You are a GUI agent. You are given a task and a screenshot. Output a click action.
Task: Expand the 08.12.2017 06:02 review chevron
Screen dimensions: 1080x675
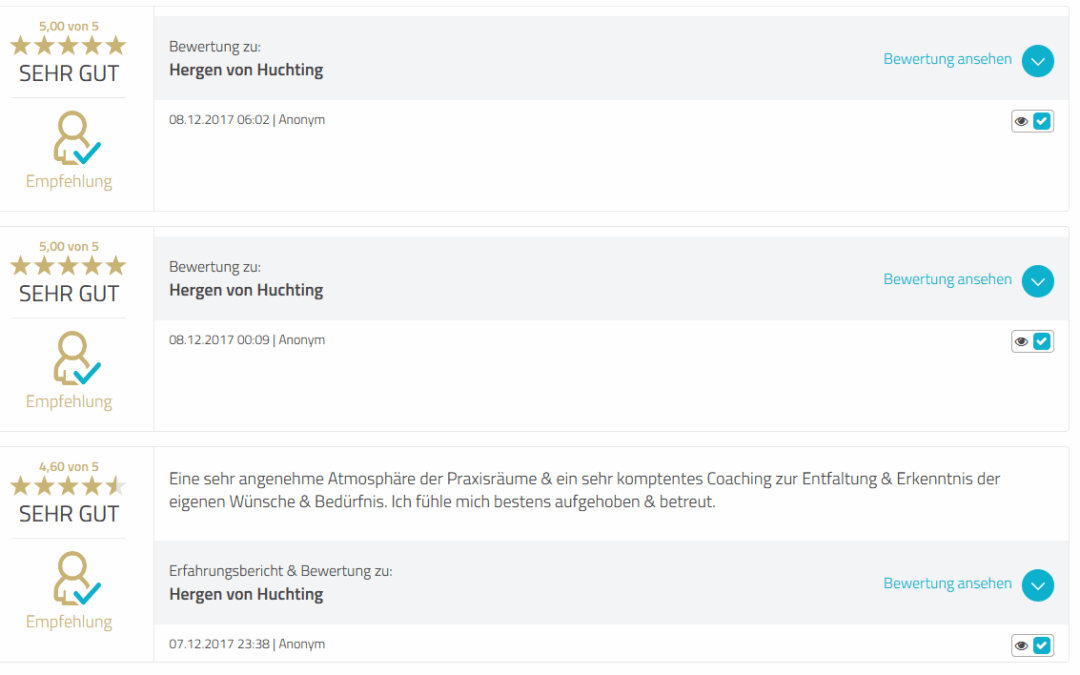1038,60
